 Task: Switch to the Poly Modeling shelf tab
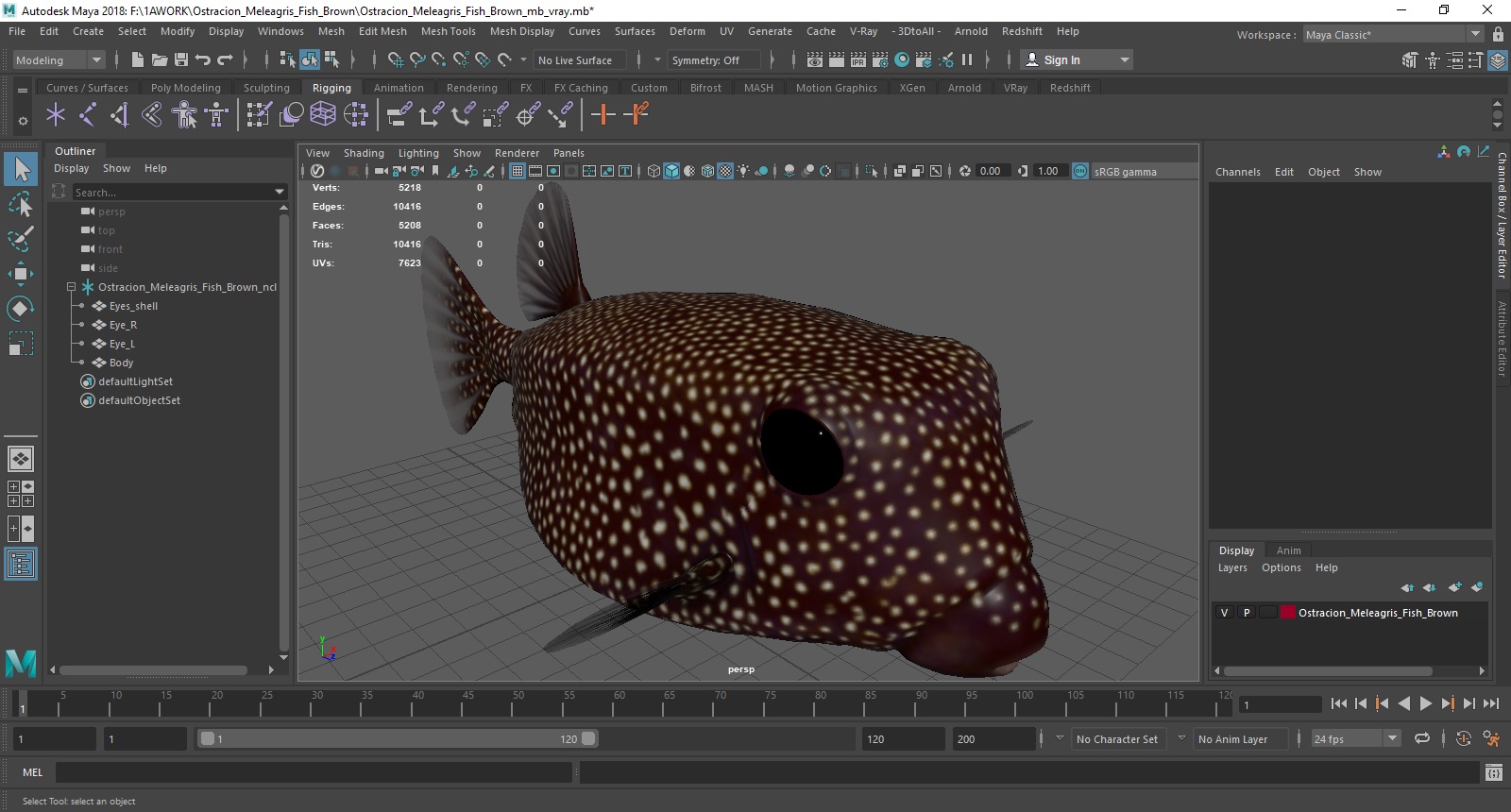click(x=185, y=88)
